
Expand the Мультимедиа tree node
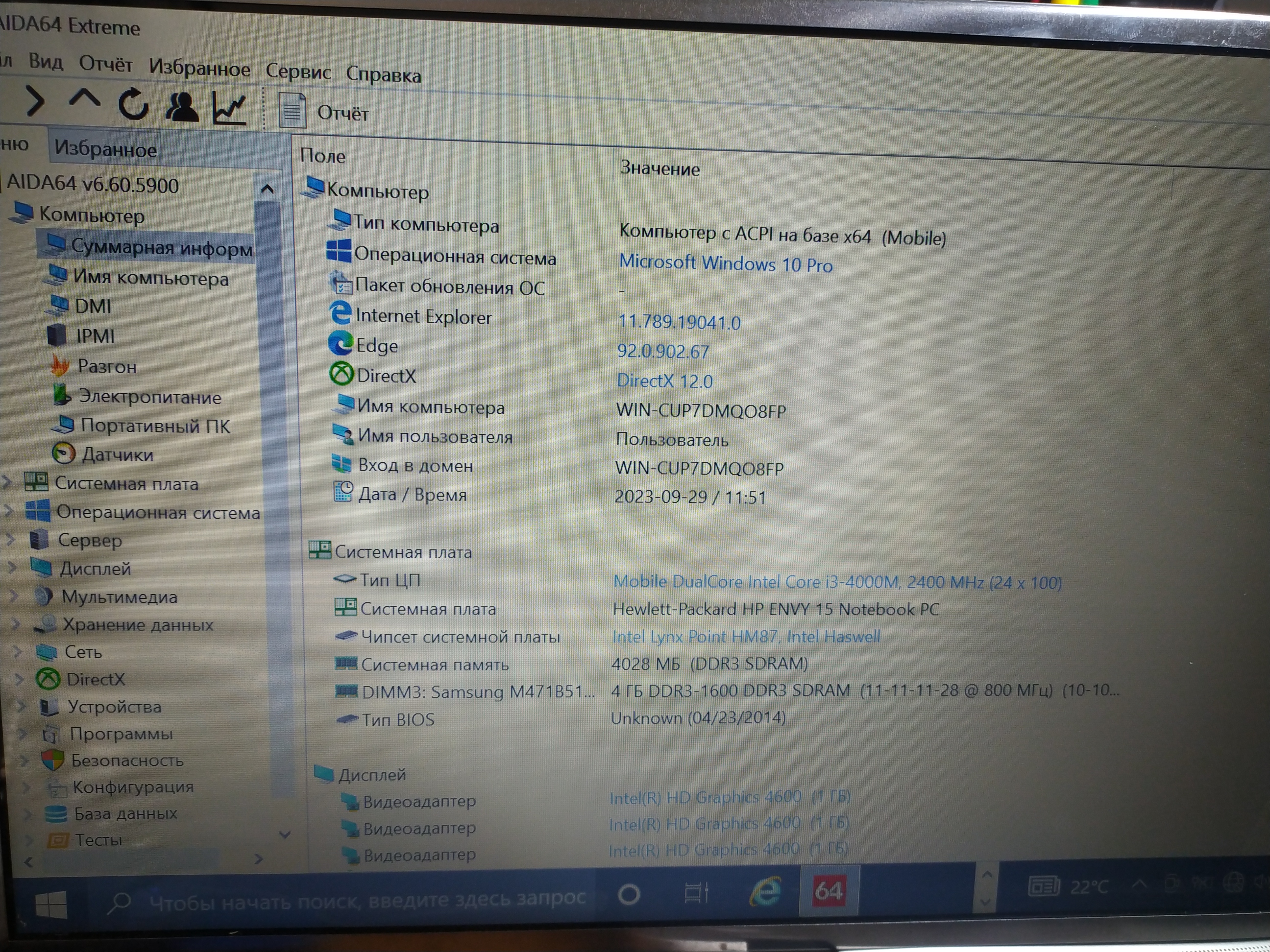point(14,595)
